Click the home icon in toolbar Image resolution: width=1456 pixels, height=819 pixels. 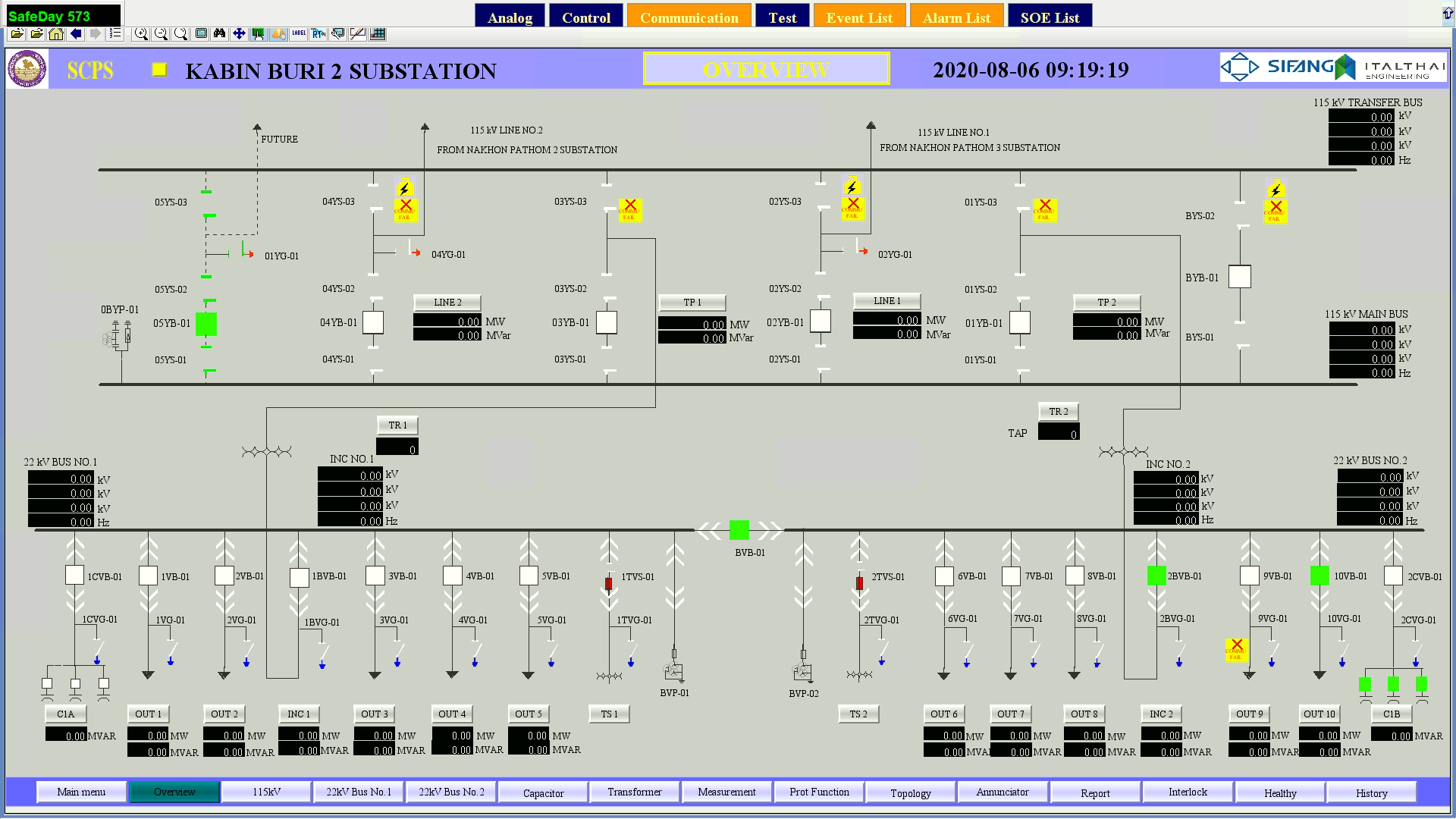tap(56, 33)
